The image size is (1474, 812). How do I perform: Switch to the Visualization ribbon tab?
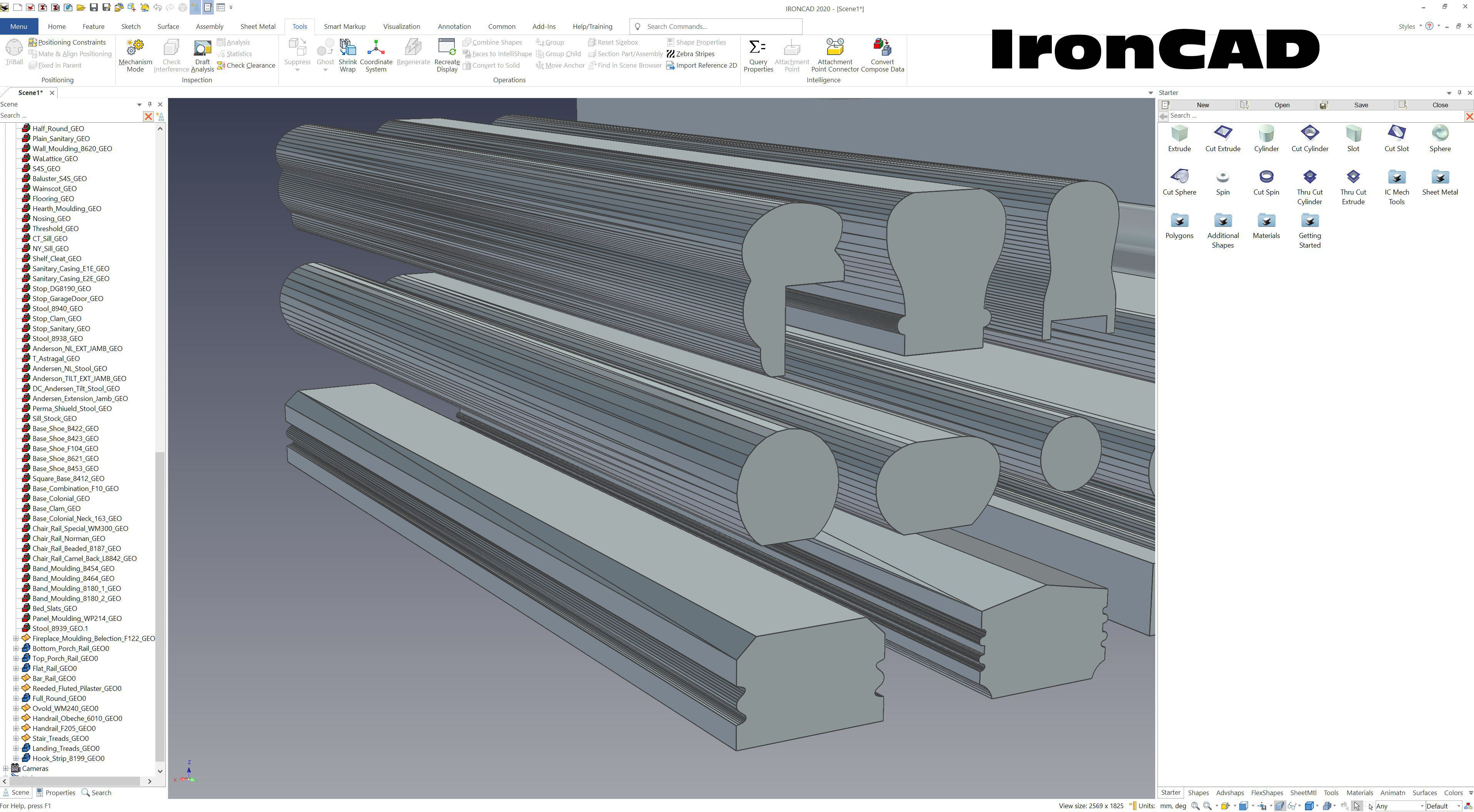[401, 26]
